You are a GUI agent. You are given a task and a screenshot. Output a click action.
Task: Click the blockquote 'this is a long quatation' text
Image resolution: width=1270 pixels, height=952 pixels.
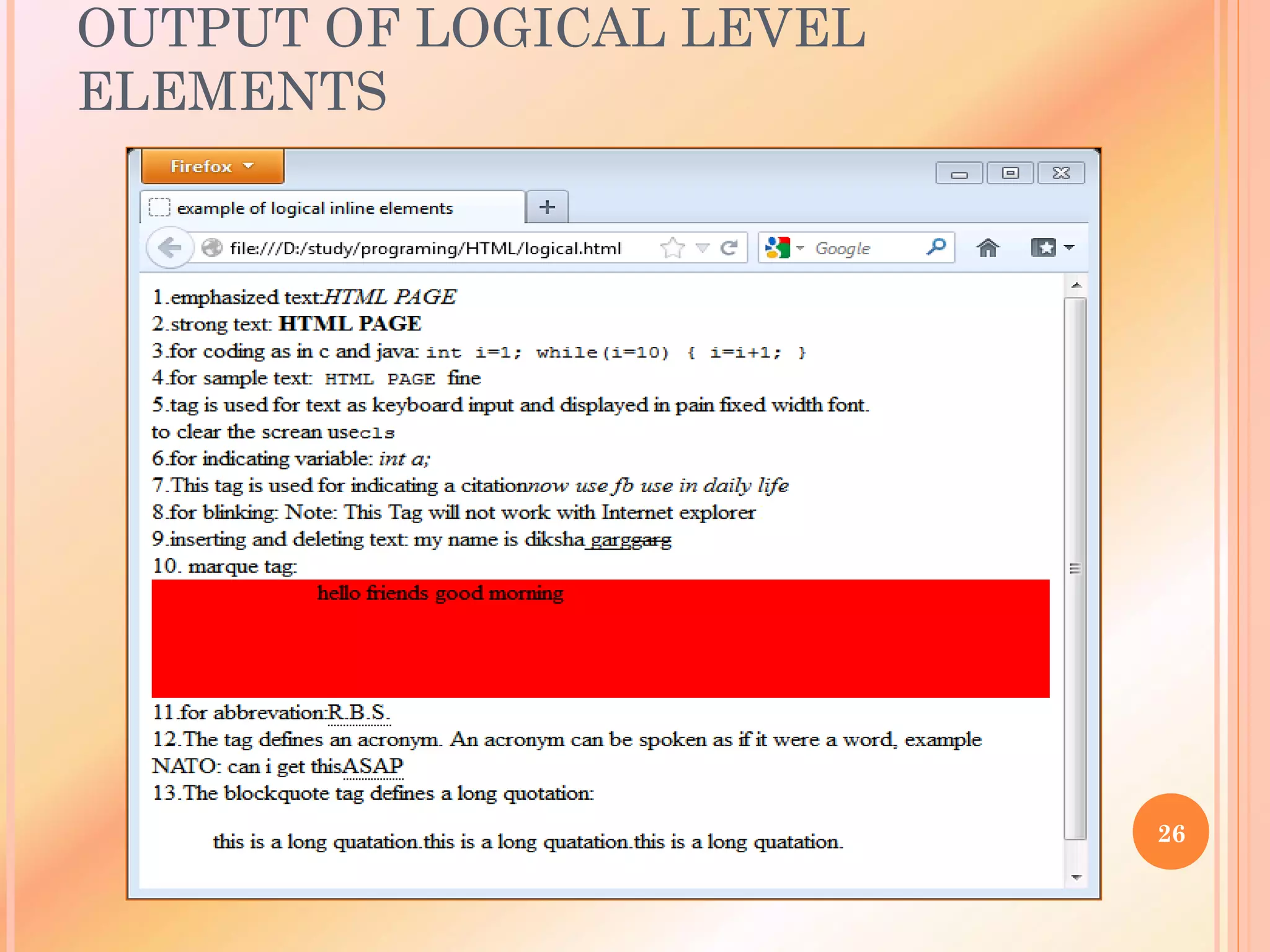[x=528, y=842]
